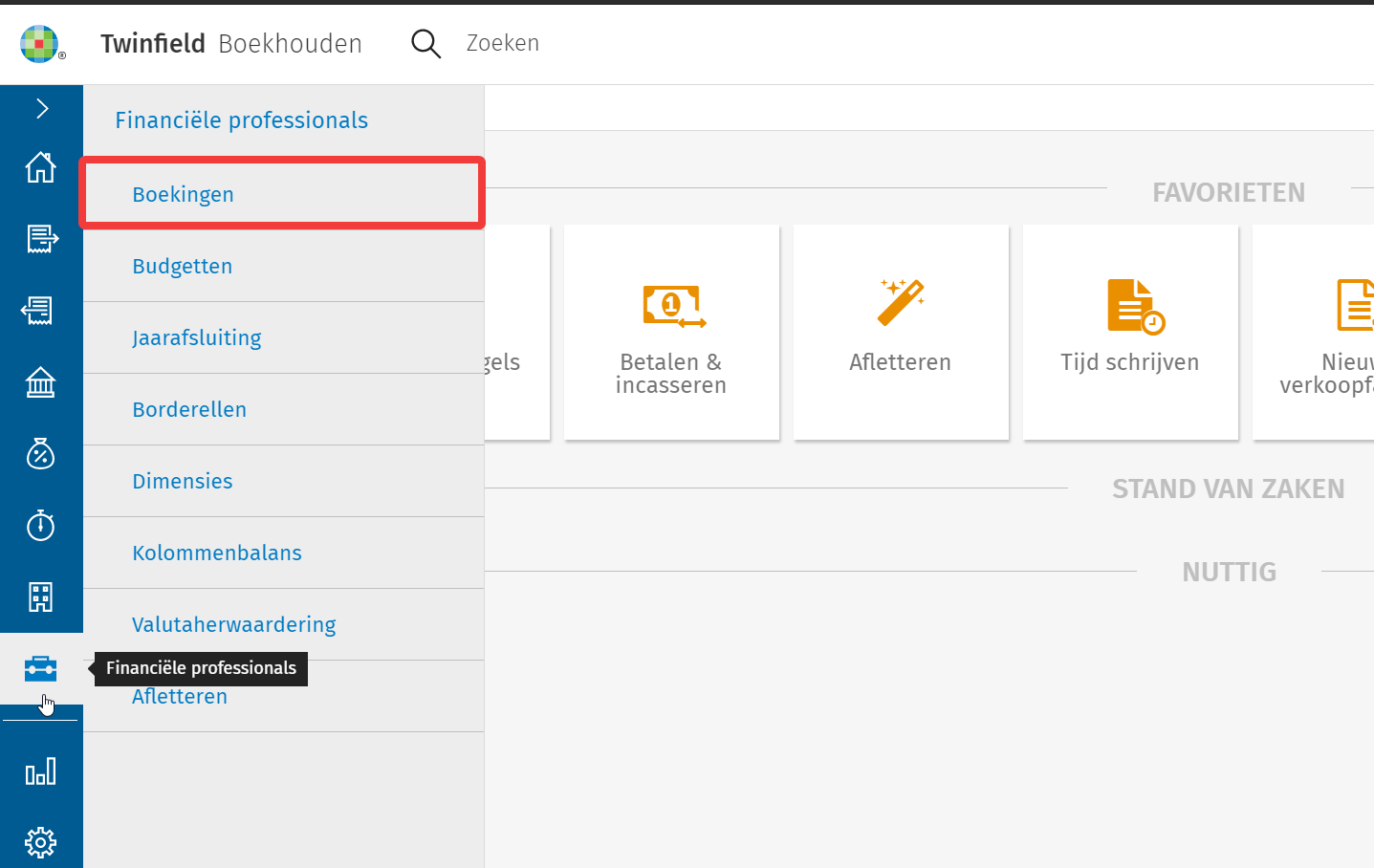
Task: Open the Dimensies menu item
Action: (x=182, y=481)
